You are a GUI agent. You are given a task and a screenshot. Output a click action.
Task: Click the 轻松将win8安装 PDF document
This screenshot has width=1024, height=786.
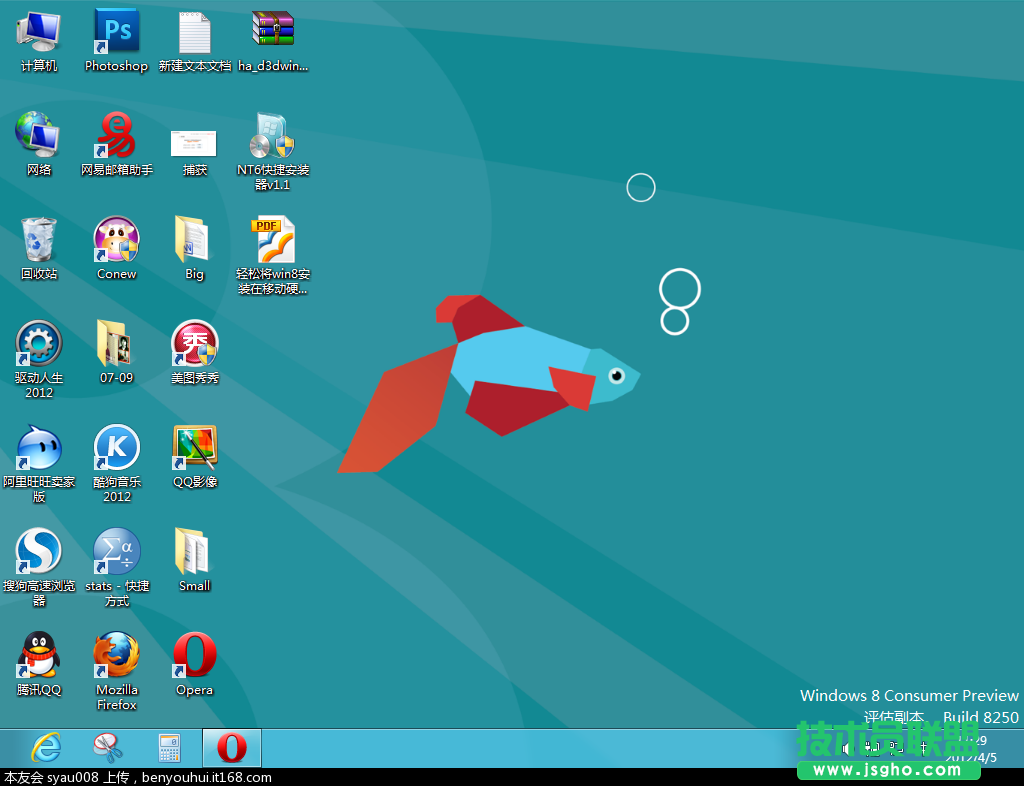273,240
